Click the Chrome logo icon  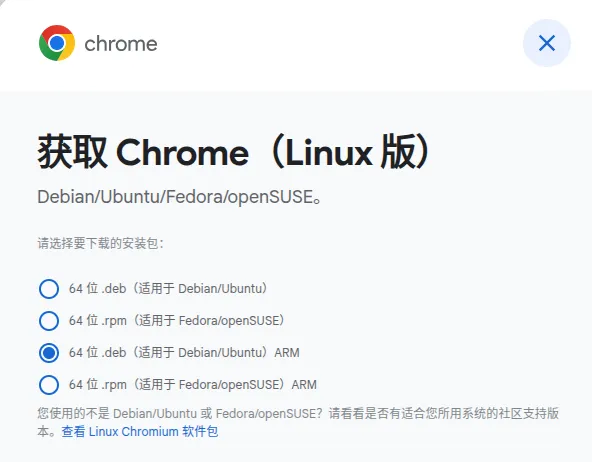(x=57, y=43)
